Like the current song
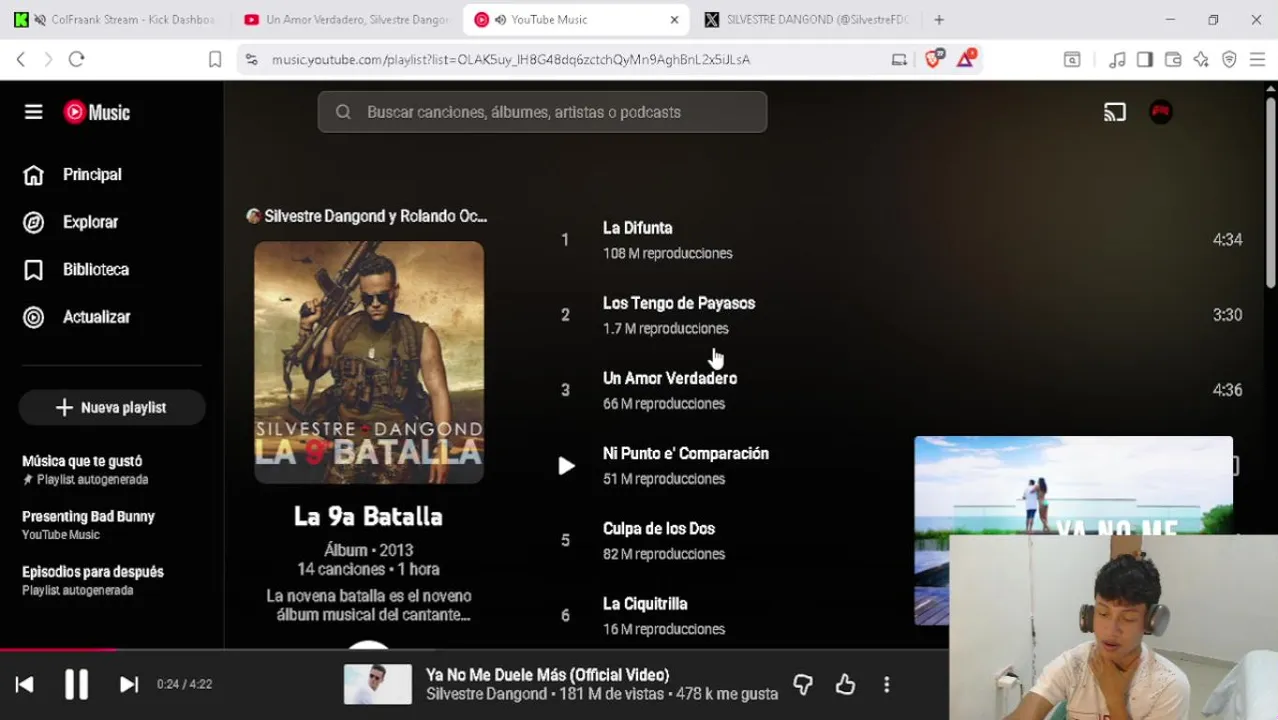 click(x=845, y=684)
